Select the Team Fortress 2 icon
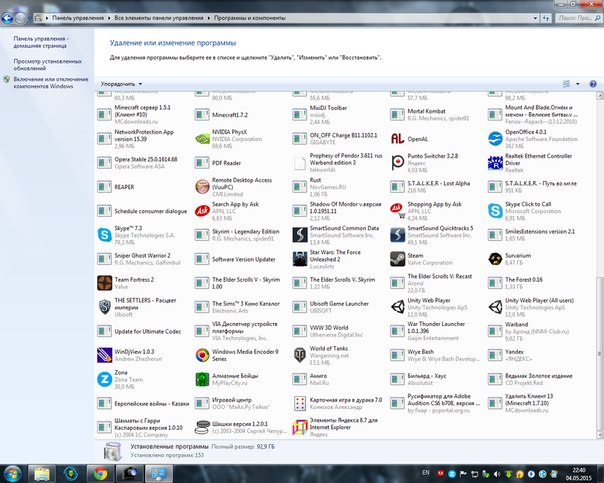Image resolution: width=604 pixels, height=483 pixels. [105, 284]
